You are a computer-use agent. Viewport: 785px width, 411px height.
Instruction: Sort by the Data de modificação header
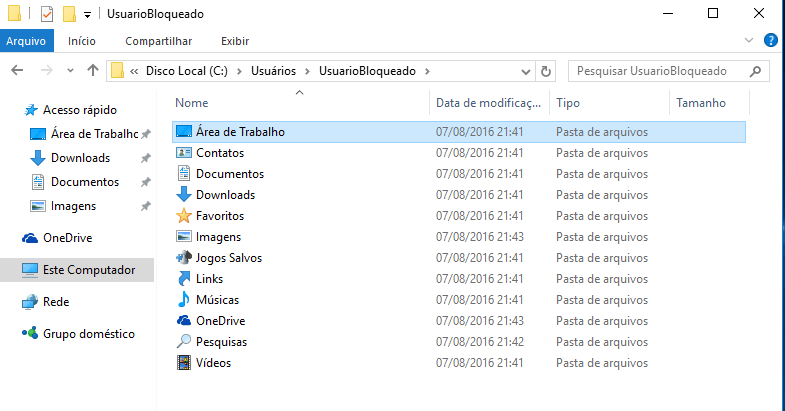(489, 103)
